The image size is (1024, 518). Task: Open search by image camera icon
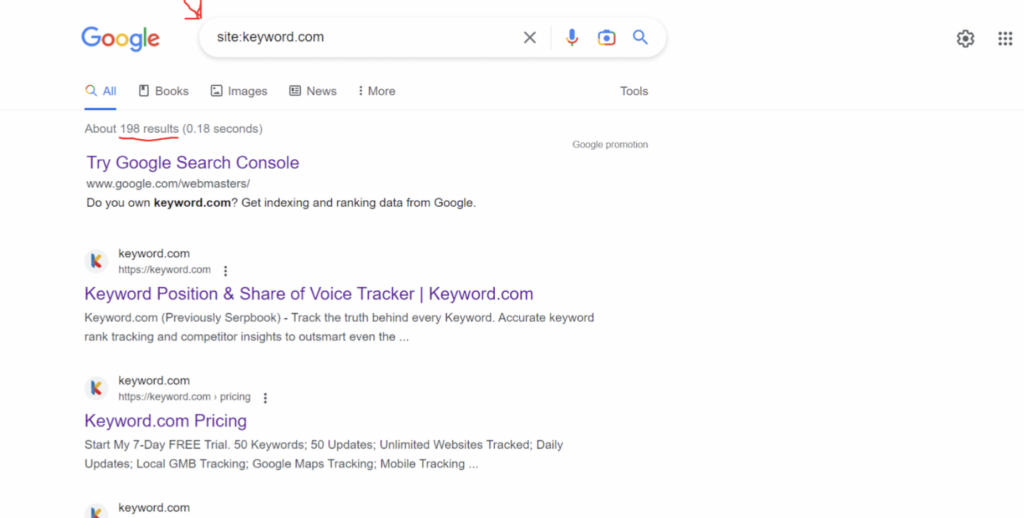[x=606, y=38]
